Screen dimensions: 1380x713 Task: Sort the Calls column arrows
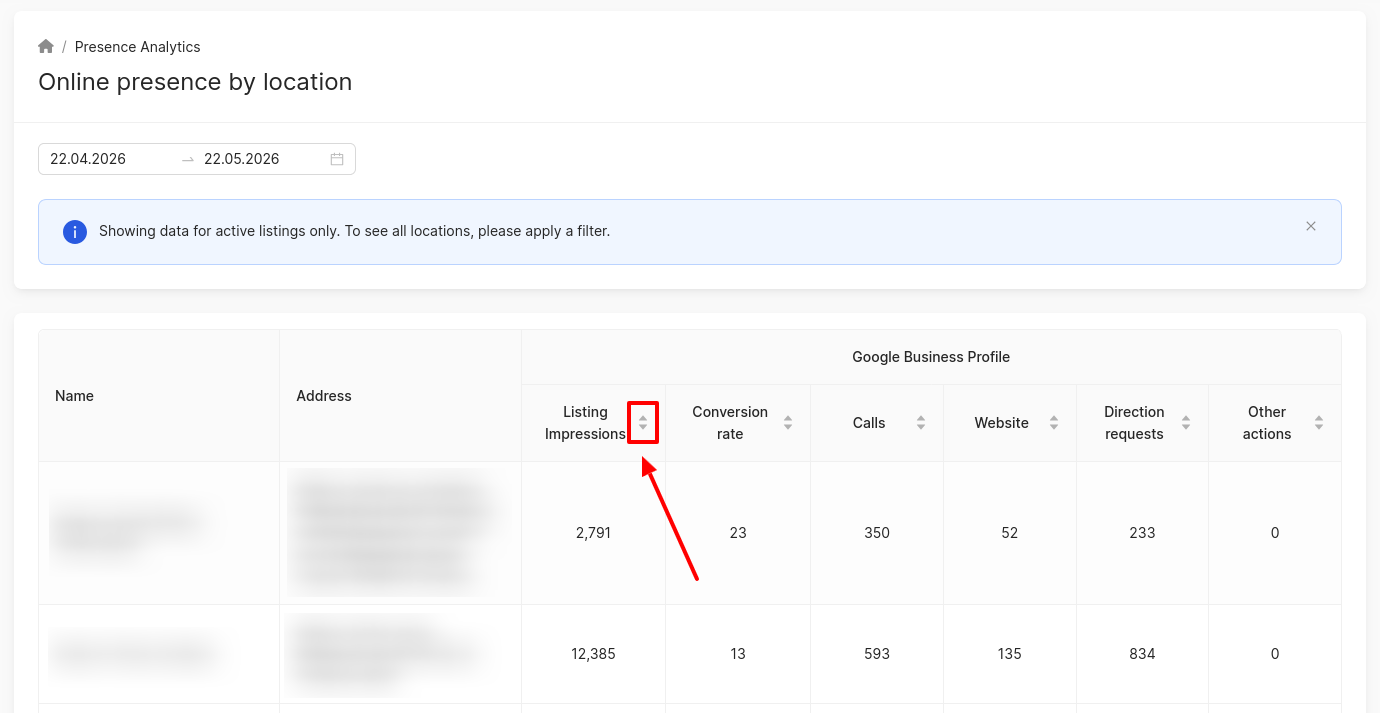coord(921,423)
